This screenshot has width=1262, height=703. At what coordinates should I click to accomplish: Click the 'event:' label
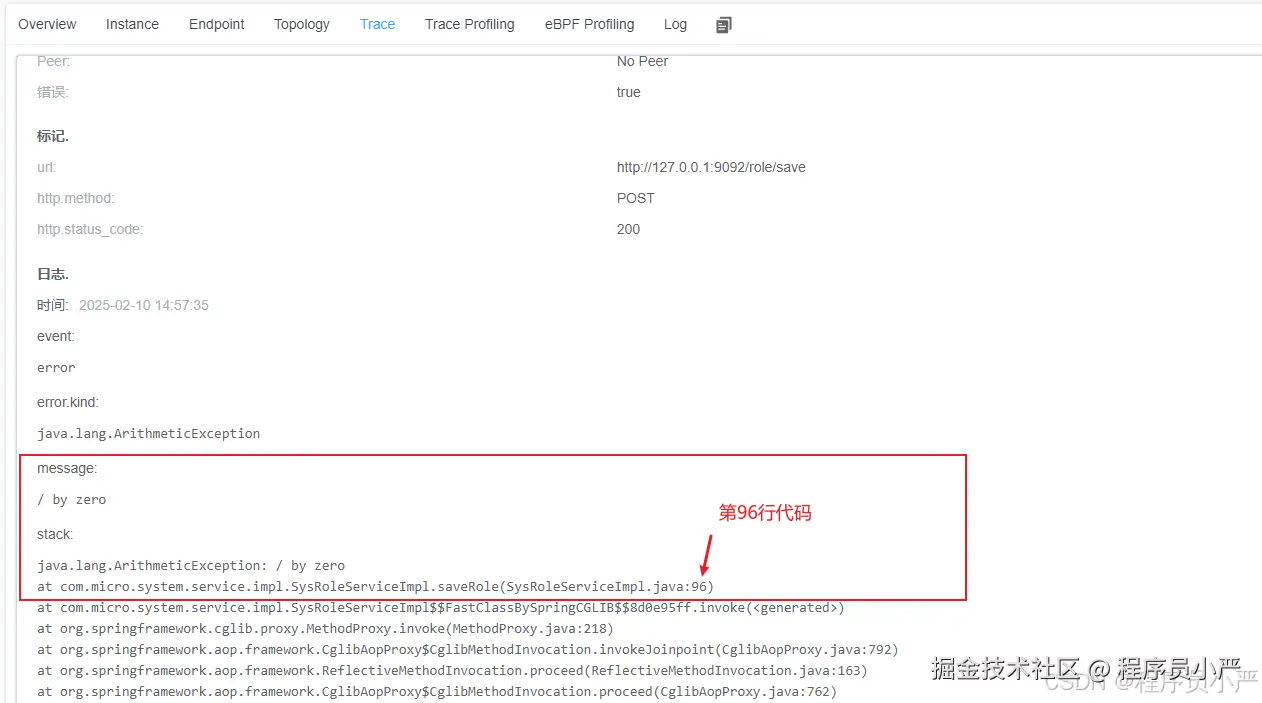coord(56,336)
